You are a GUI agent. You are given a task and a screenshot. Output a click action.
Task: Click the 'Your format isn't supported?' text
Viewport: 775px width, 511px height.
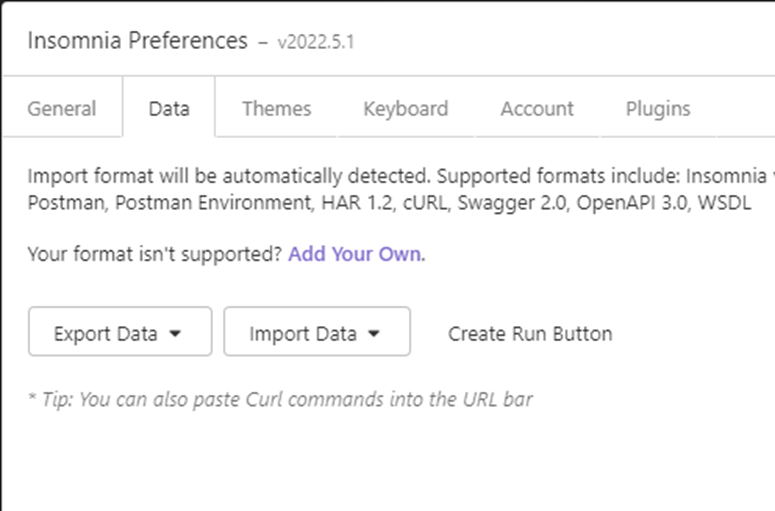point(155,254)
